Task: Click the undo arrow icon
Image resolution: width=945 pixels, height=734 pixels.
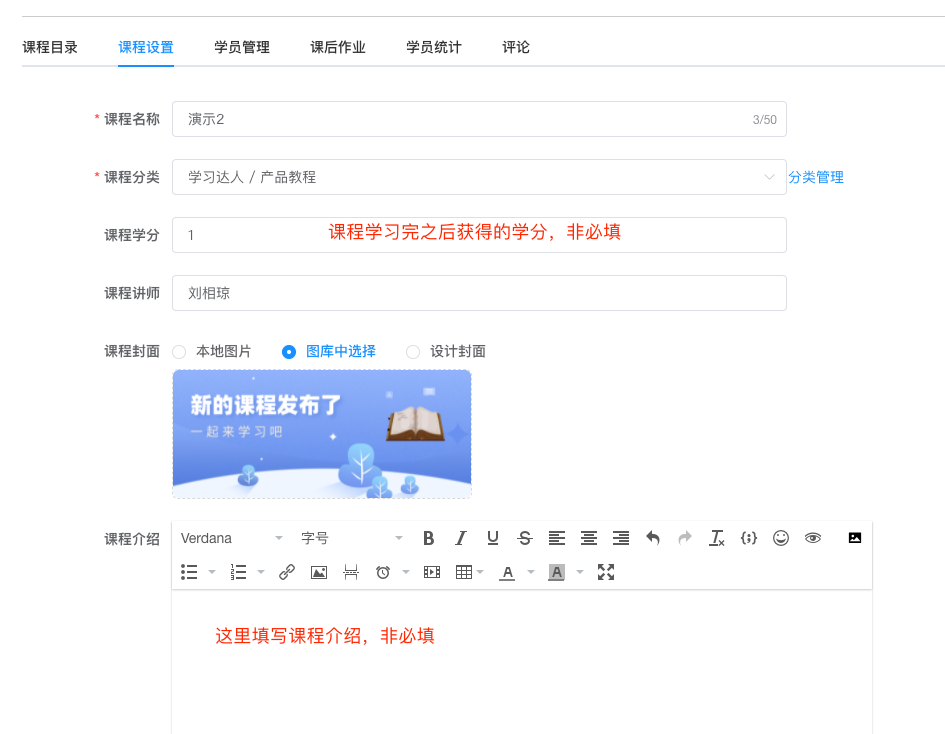Action: (653, 538)
